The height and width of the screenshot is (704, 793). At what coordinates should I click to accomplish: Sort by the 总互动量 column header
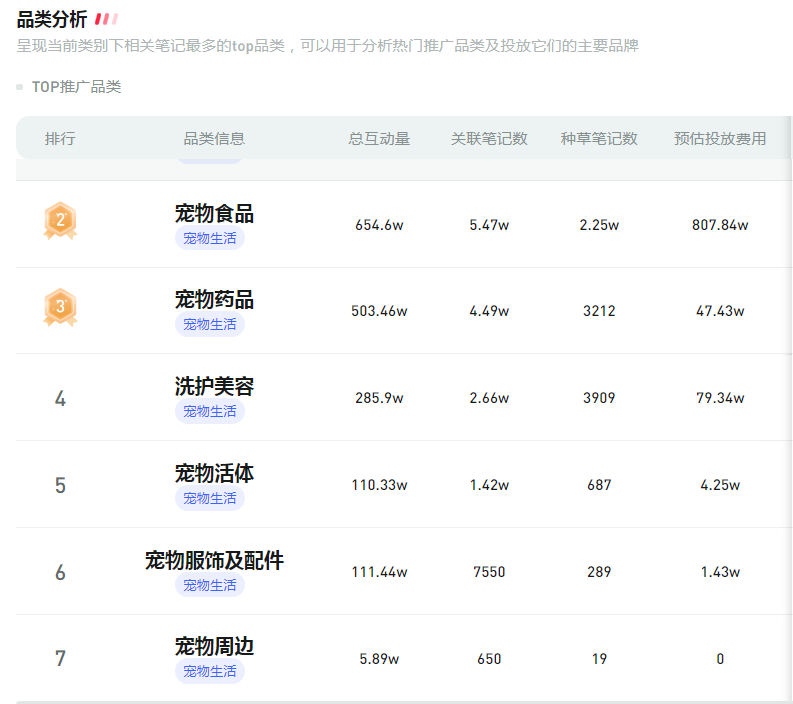(x=379, y=139)
